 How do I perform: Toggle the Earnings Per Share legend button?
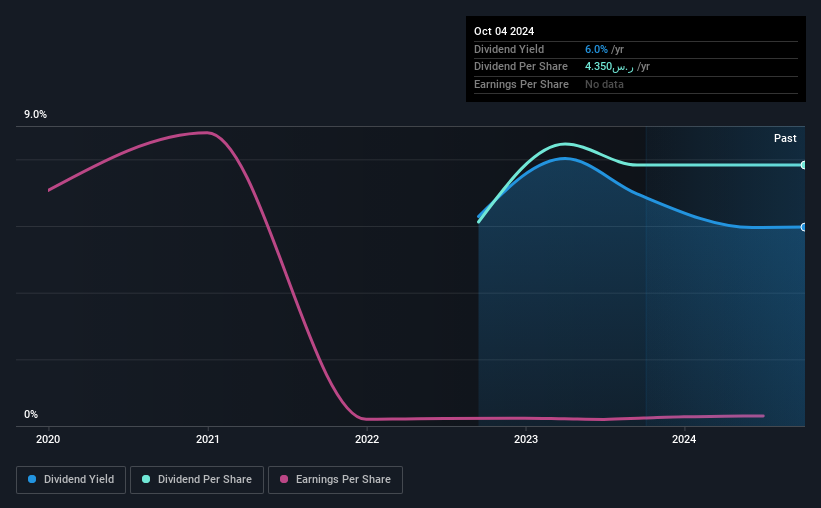[x=335, y=480]
